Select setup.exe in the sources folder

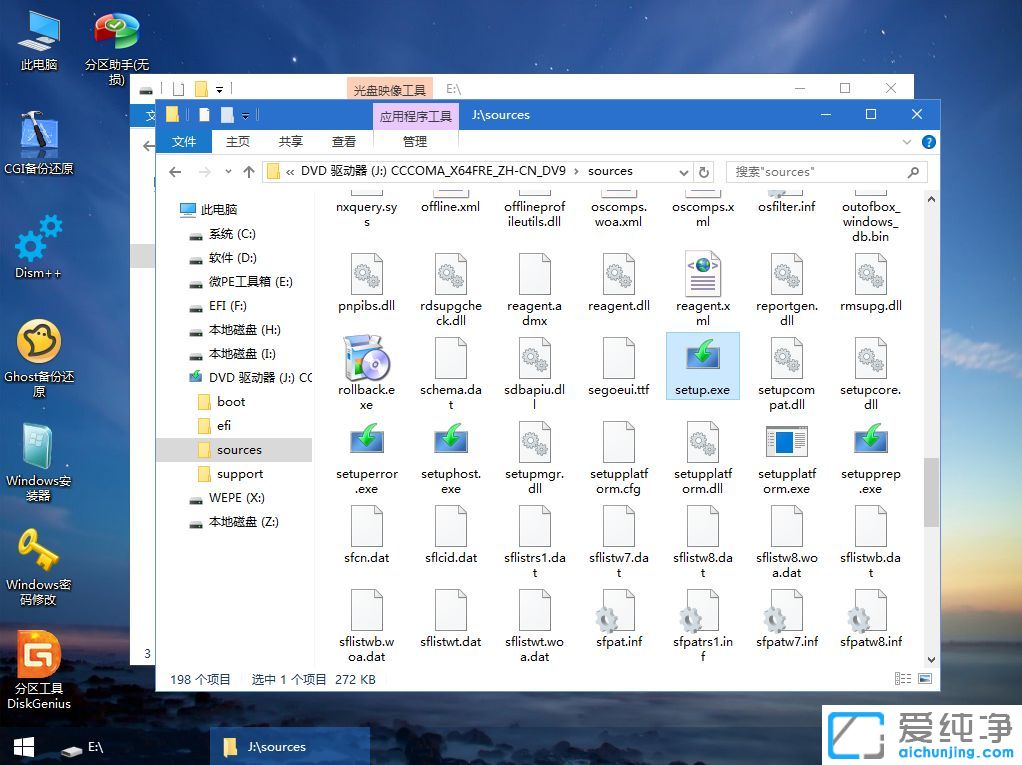pyautogui.click(x=703, y=365)
